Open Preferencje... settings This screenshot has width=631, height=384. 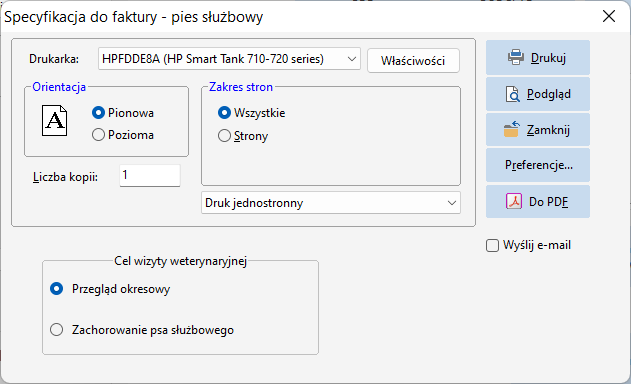(538, 165)
